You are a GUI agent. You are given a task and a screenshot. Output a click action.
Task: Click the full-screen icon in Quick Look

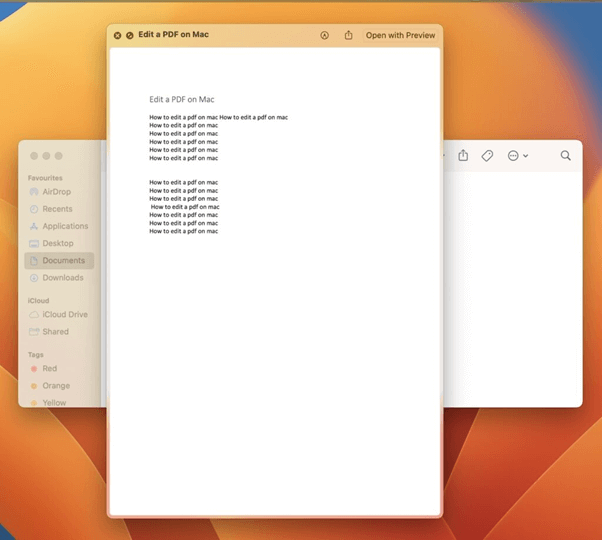130,35
